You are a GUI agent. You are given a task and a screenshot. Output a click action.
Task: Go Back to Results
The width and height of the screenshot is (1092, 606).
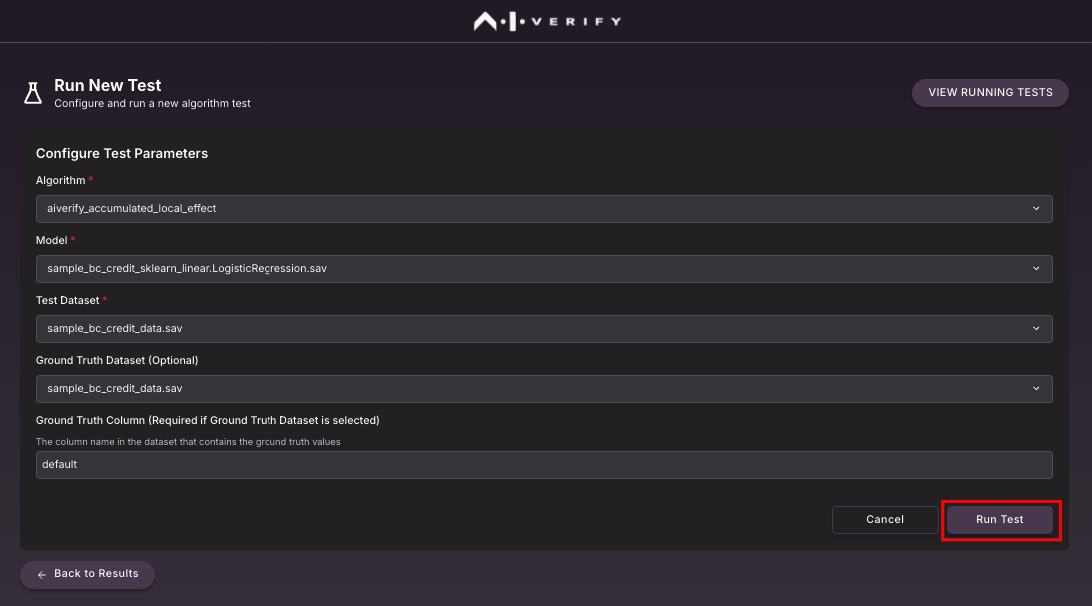coord(87,575)
